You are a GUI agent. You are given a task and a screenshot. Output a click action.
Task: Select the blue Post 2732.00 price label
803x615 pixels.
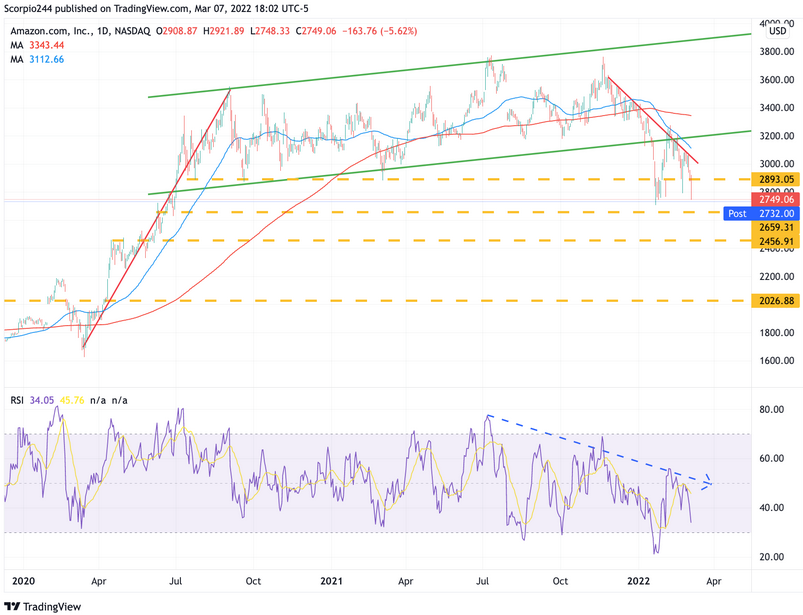tap(762, 214)
